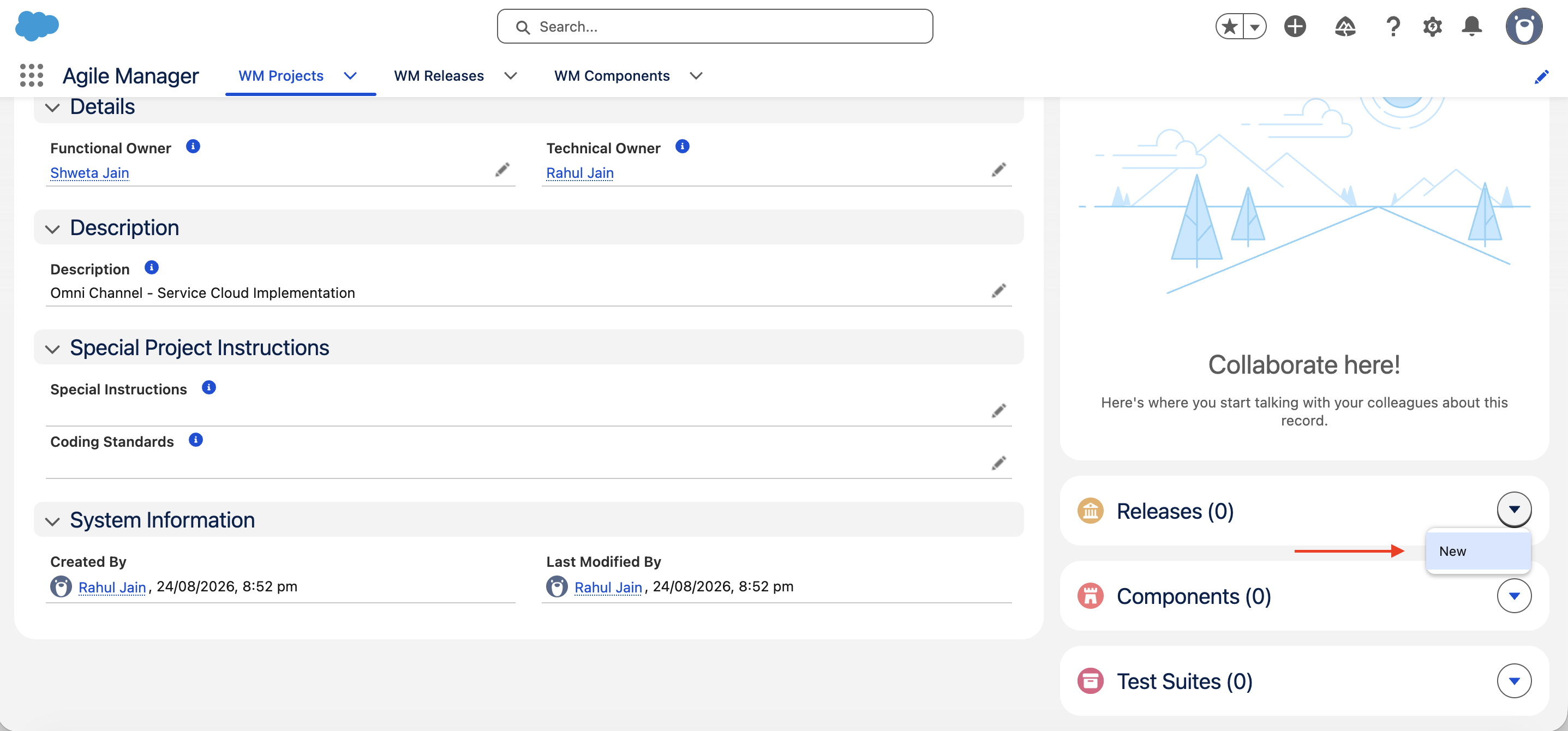Open the WM Releases tab dropdown chevron

[x=511, y=75]
